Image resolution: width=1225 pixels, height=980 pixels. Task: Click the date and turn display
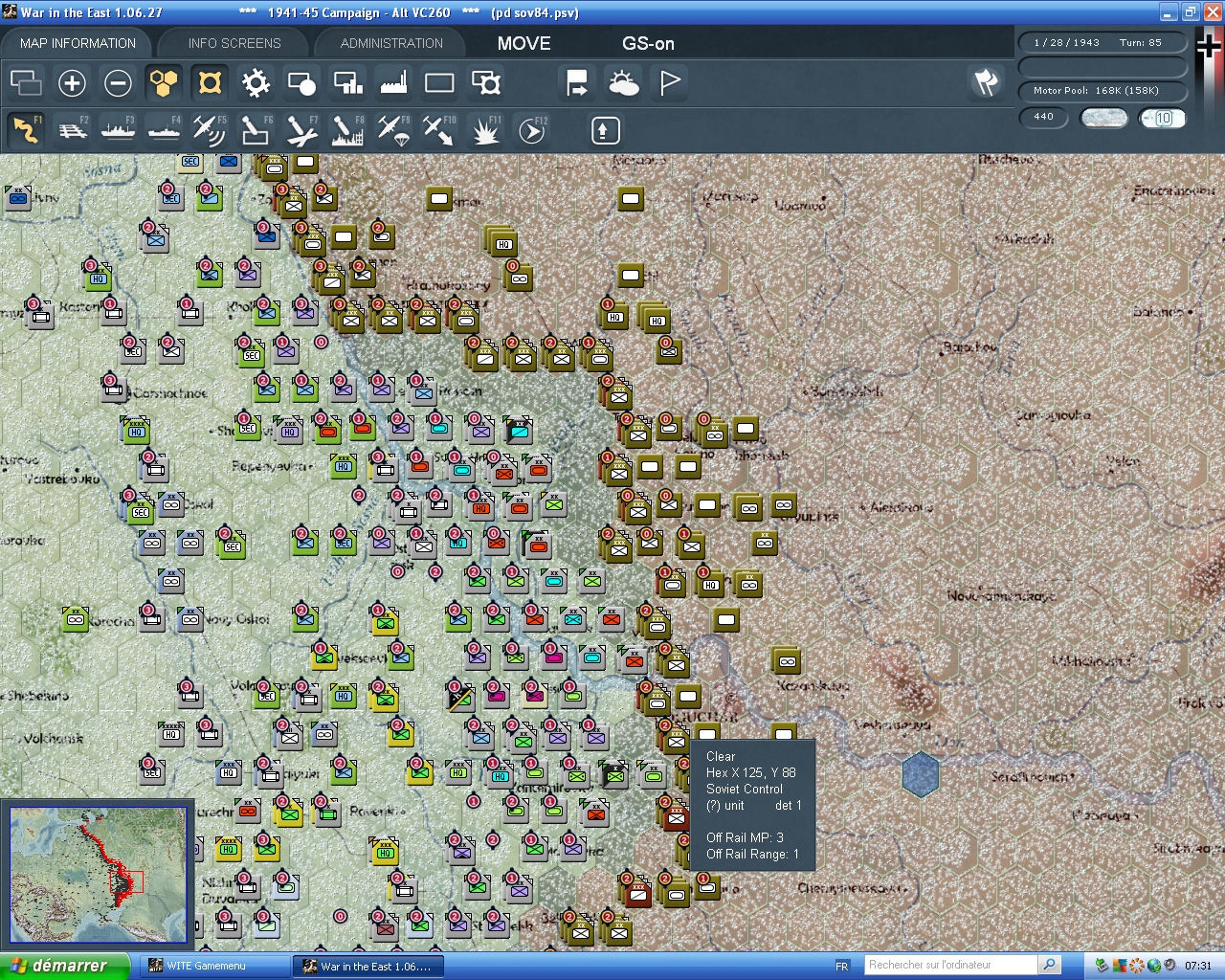(1102, 42)
